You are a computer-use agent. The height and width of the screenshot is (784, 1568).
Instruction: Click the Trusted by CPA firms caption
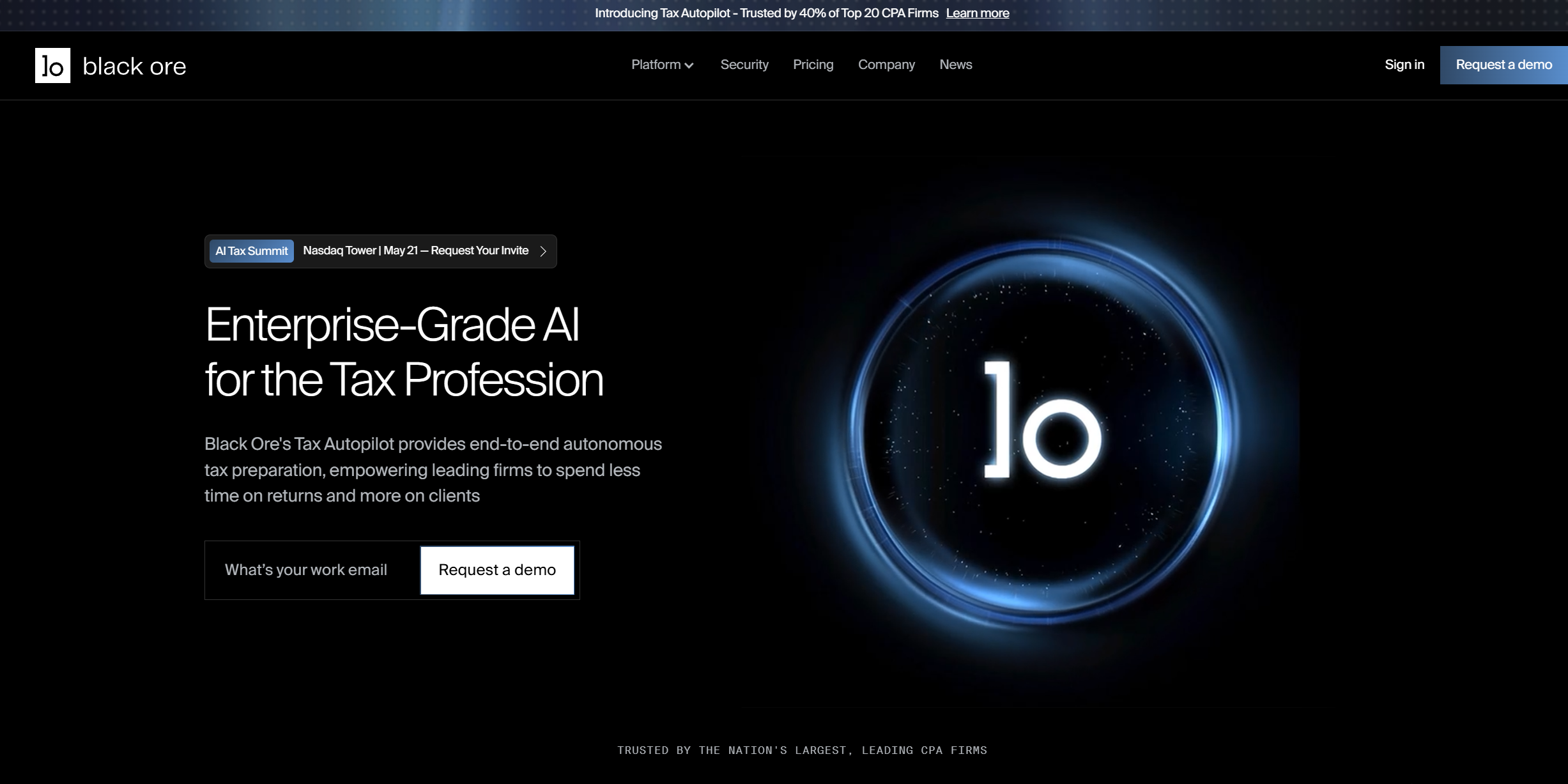coord(802,750)
